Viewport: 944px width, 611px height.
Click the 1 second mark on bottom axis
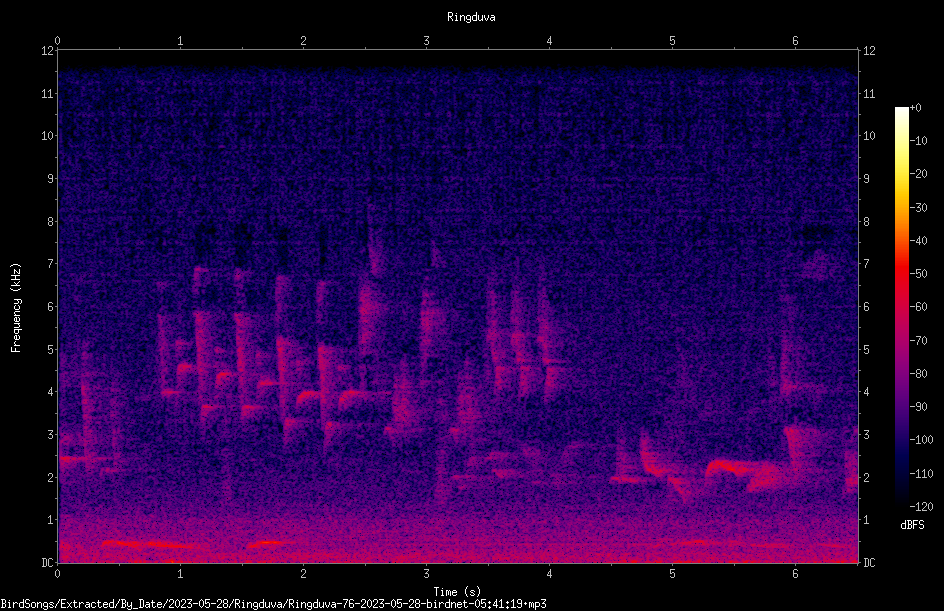[x=180, y=574]
